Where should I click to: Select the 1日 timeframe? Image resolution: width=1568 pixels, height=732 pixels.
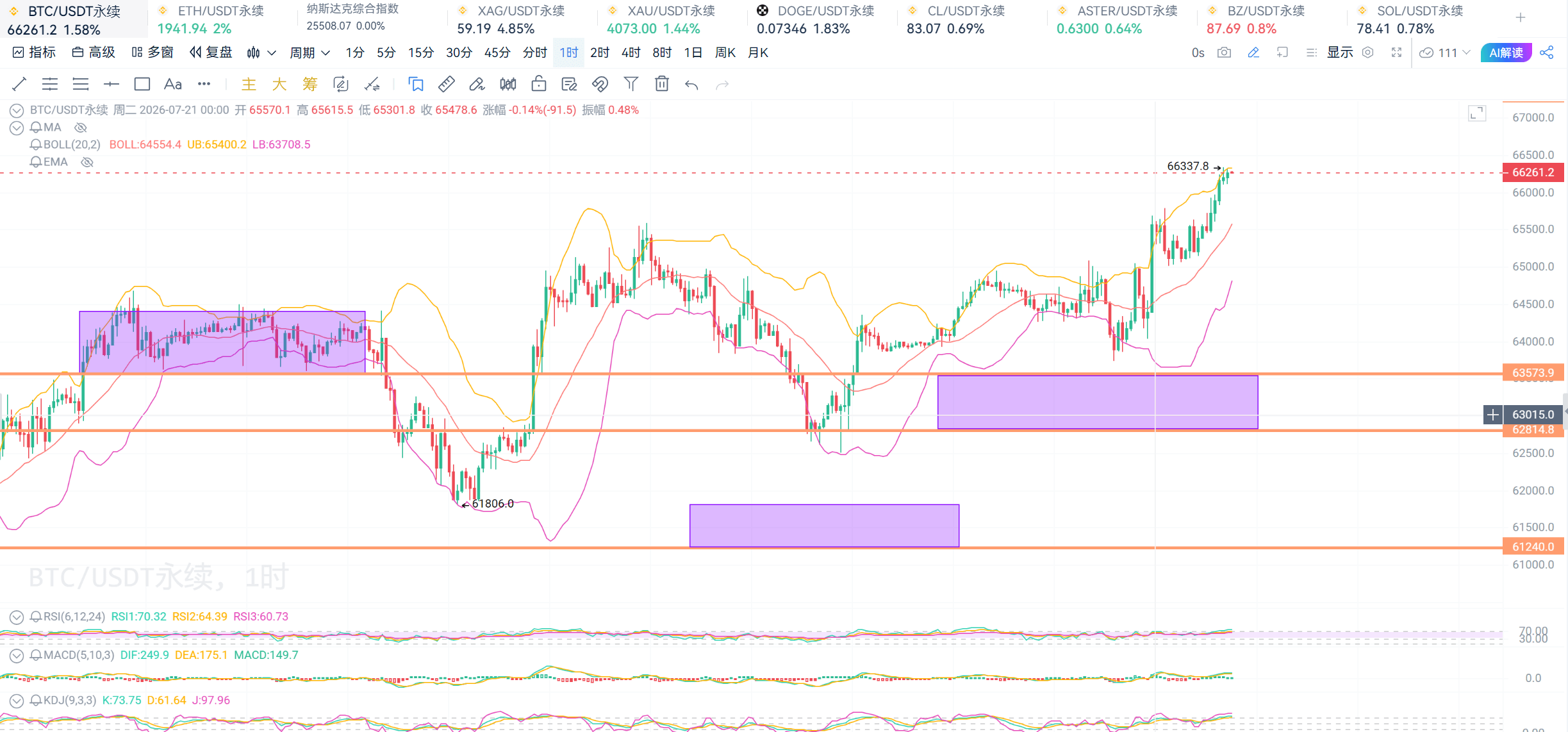coord(693,53)
